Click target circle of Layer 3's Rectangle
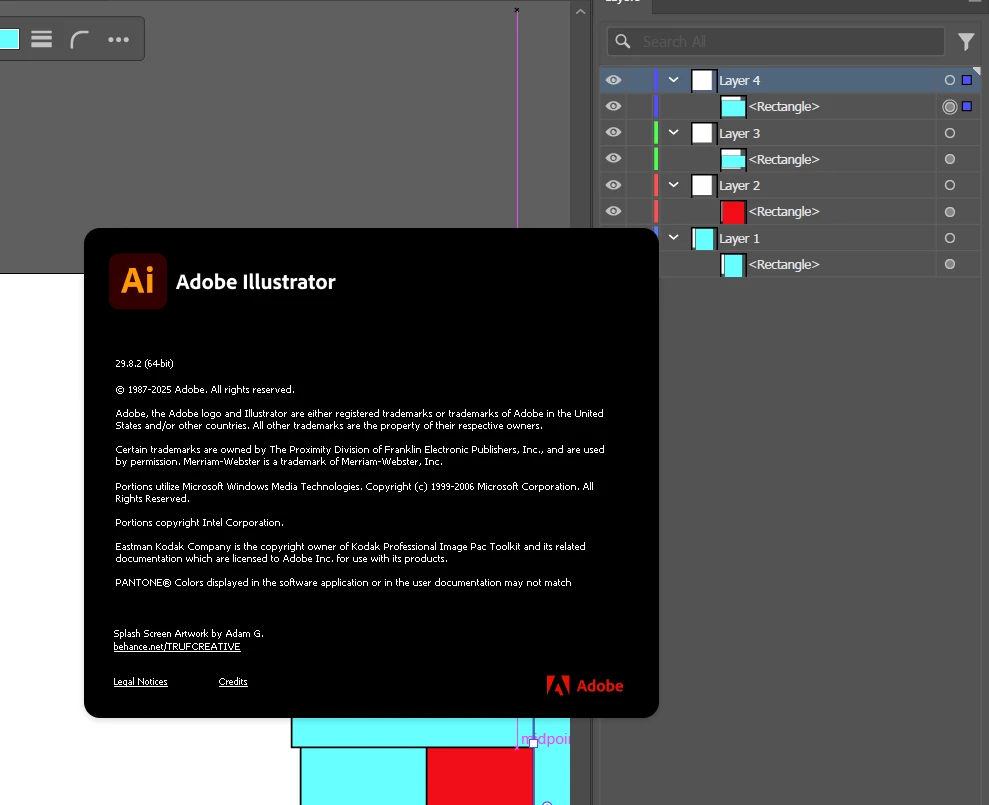The width and height of the screenshot is (989, 805). click(949, 160)
